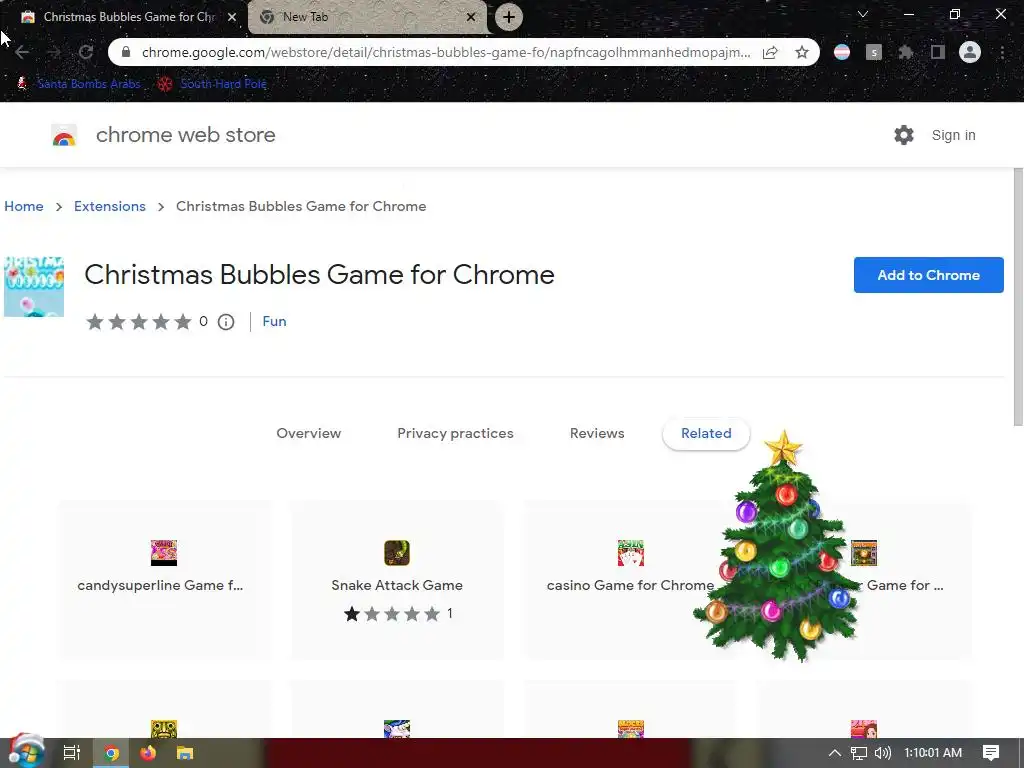Screen dimensions: 1024x768
Task: Open Task View on taskbar
Action: click(71, 753)
